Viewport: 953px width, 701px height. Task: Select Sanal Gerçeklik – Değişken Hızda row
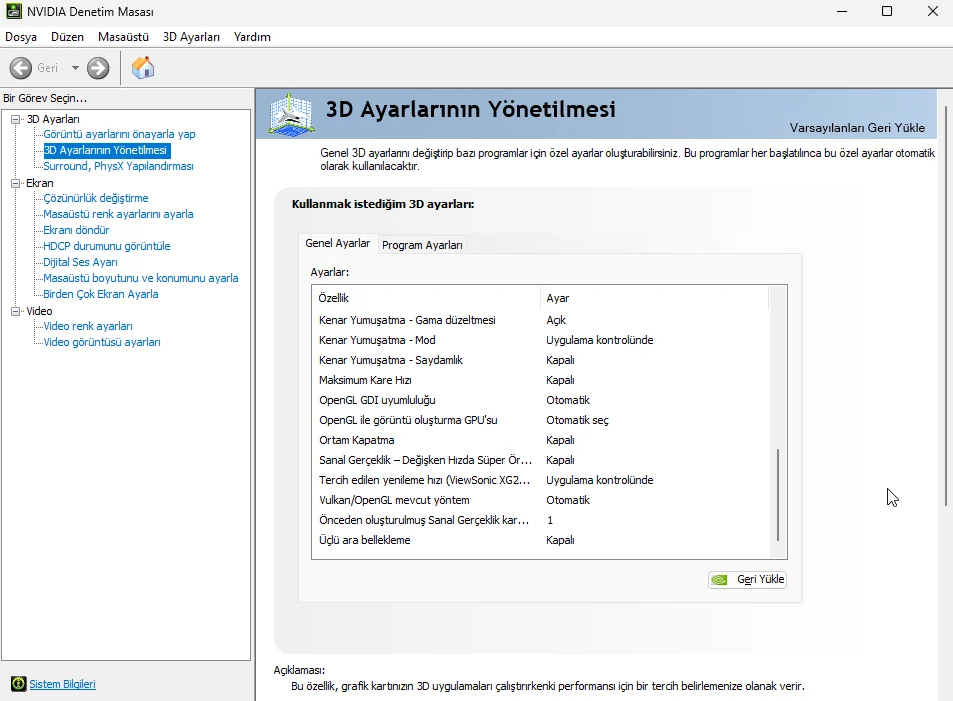(x=541, y=460)
